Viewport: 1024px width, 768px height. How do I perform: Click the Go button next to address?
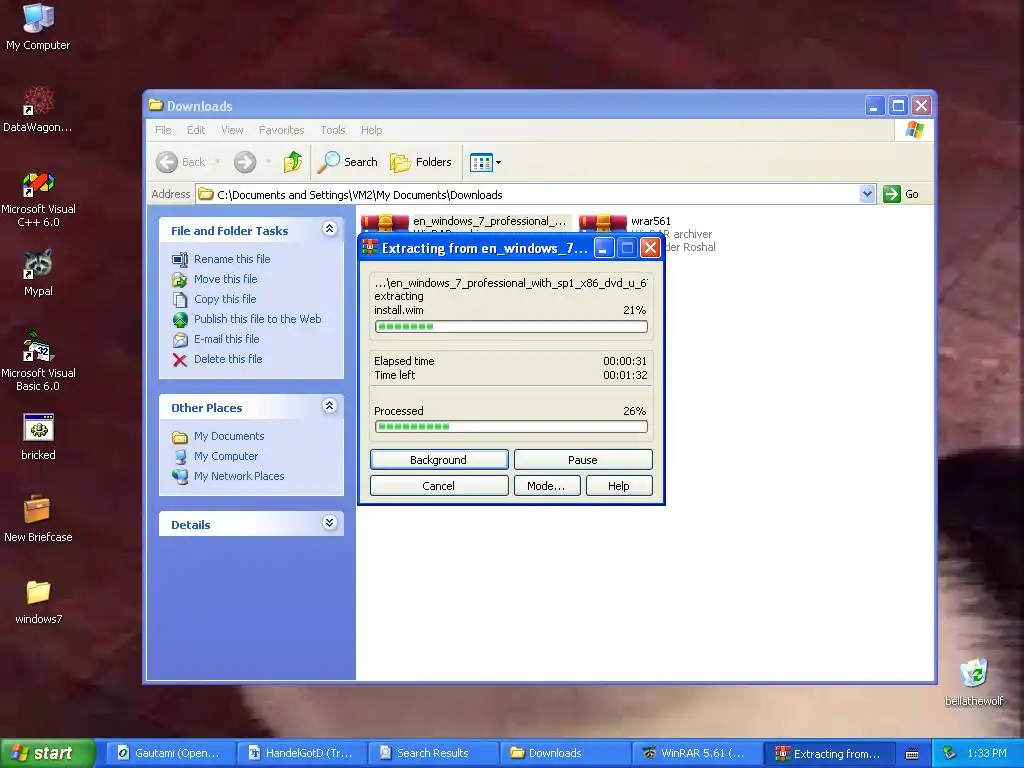[x=901, y=194]
